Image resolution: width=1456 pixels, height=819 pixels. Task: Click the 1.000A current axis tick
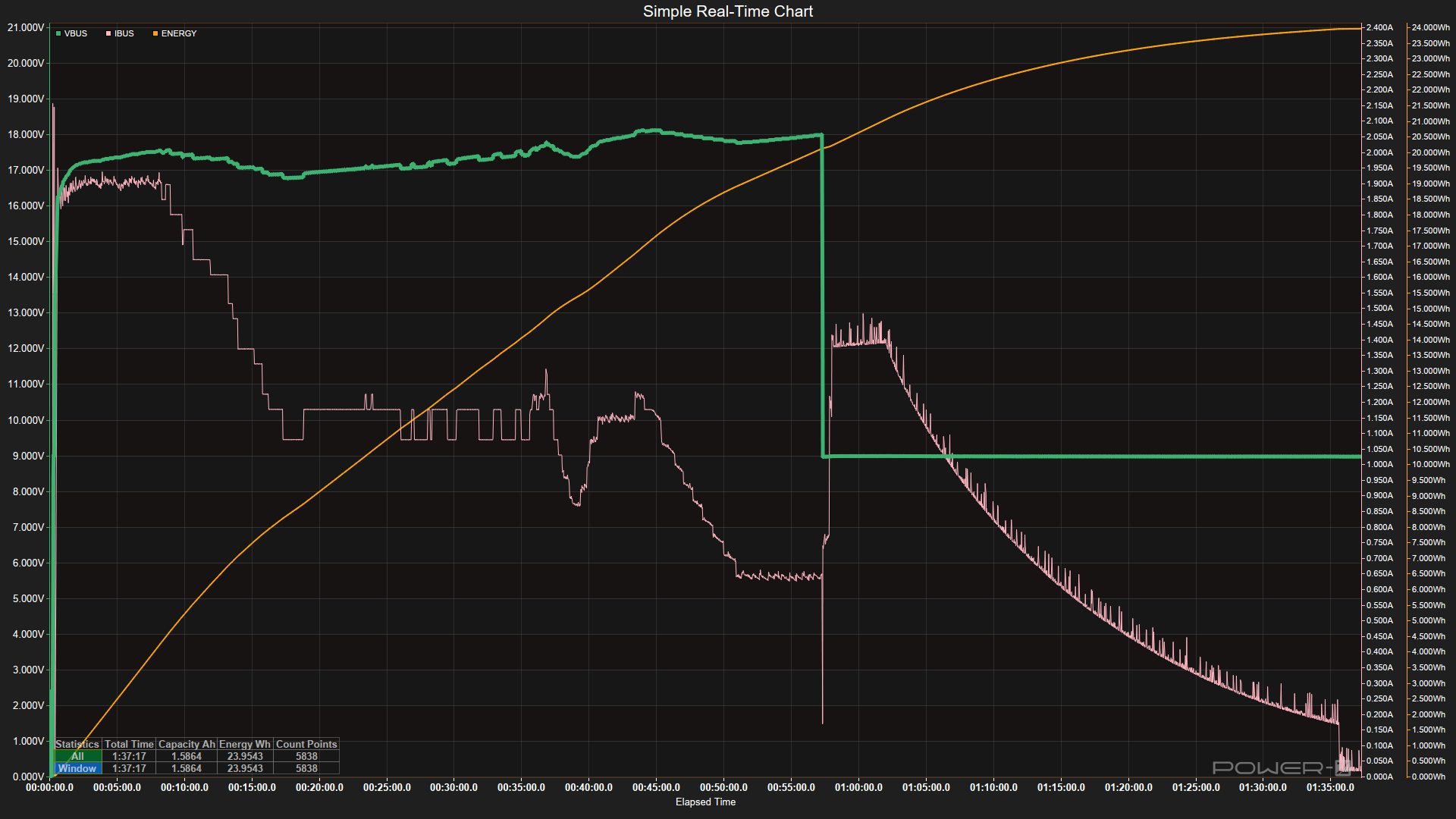(1379, 464)
